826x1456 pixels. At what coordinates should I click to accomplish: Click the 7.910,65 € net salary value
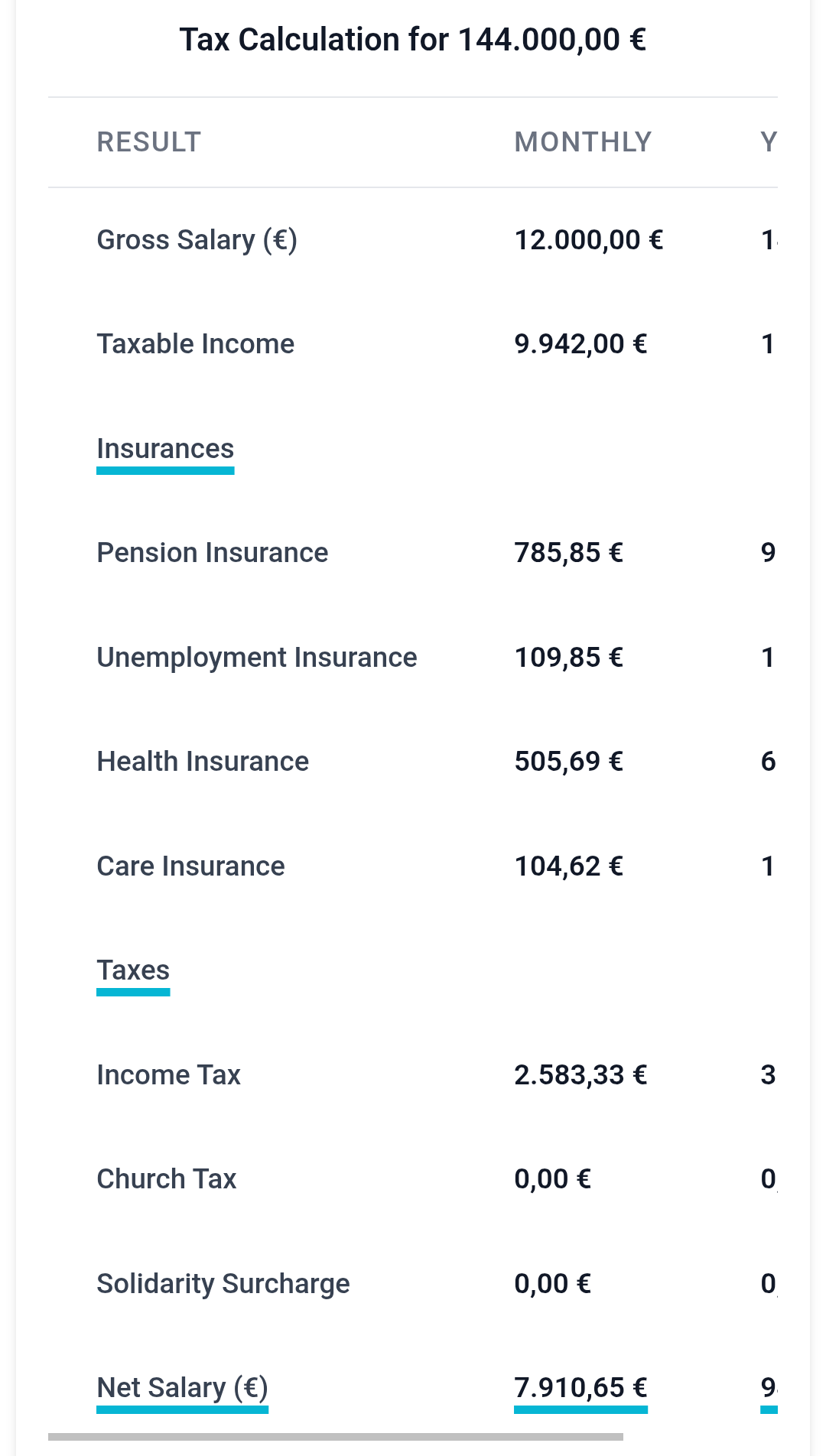click(x=580, y=1388)
